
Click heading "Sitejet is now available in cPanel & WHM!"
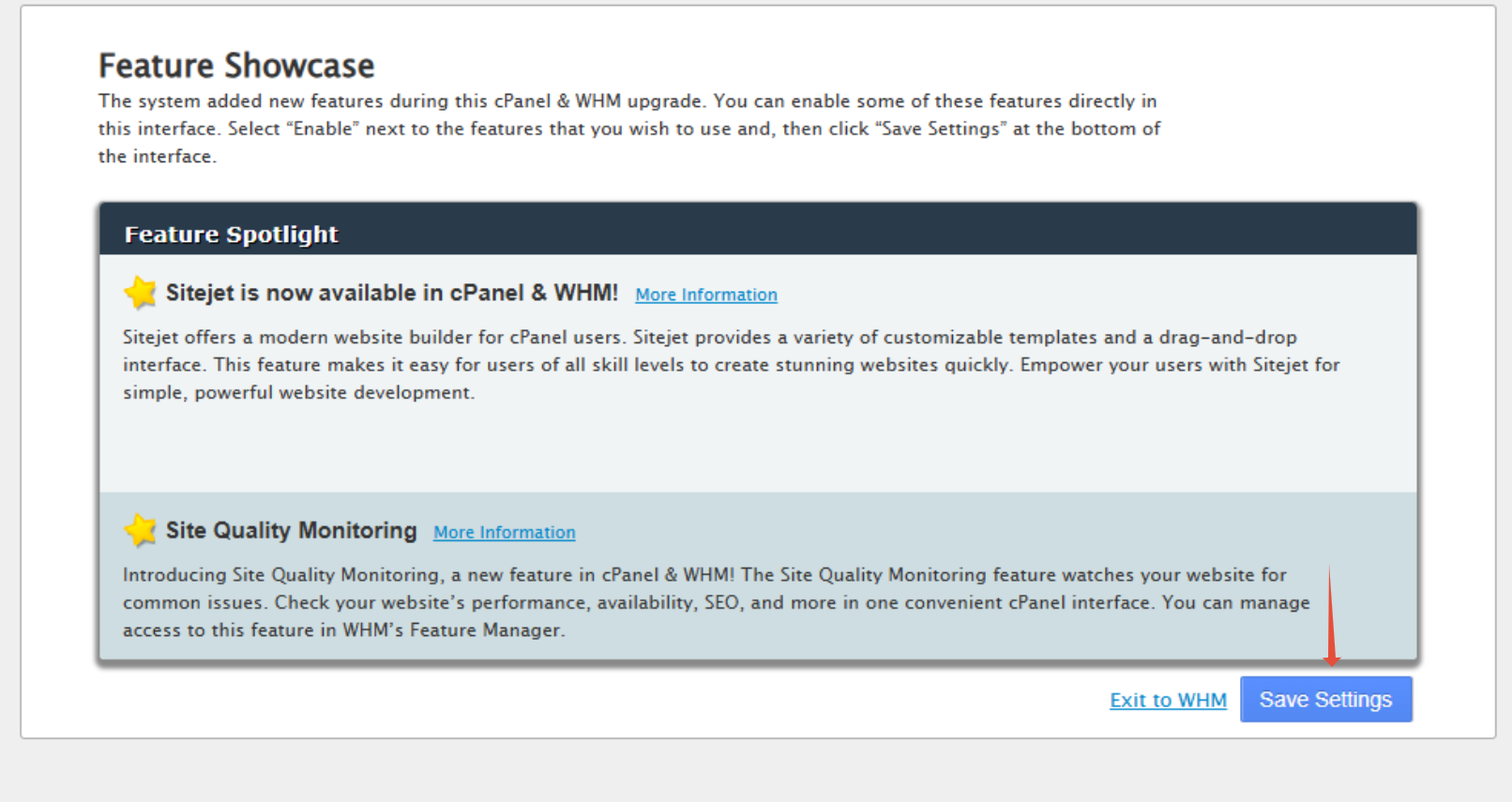click(x=392, y=293)
